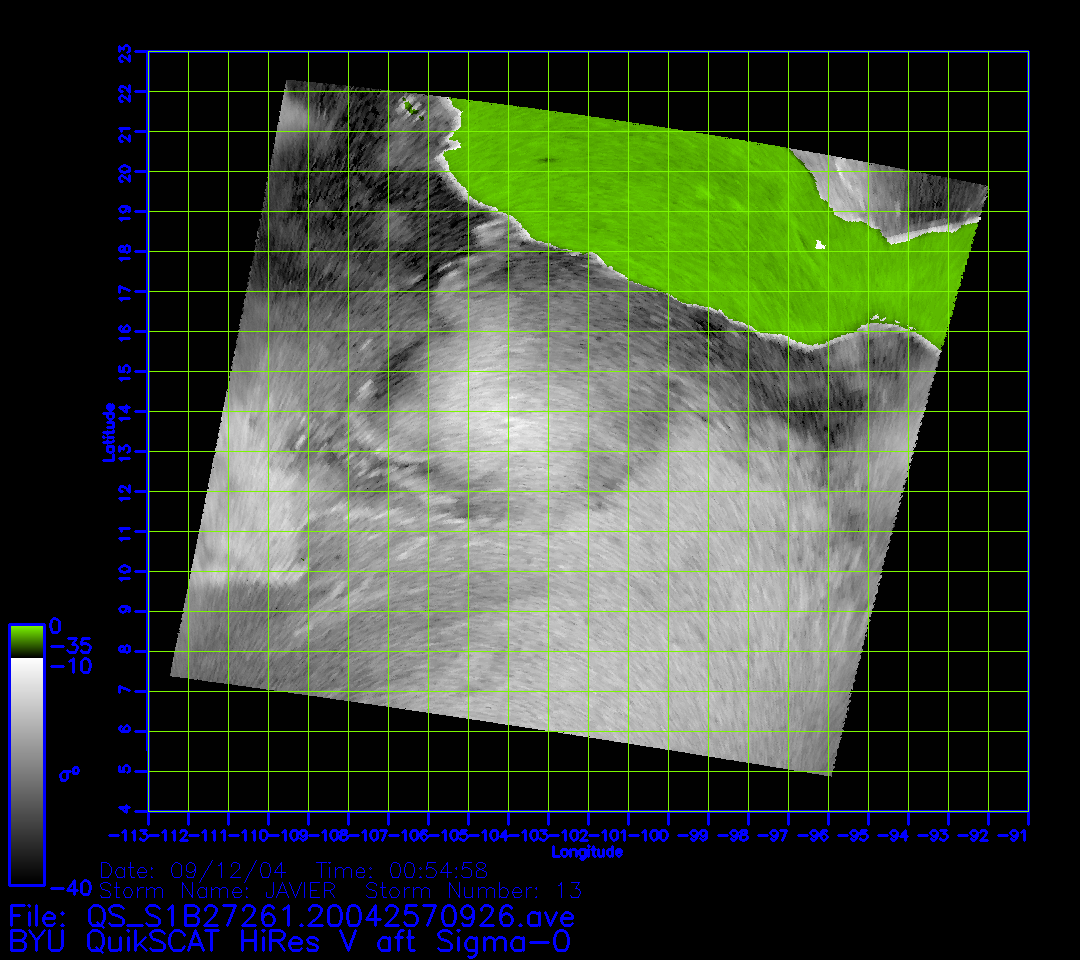This screenshot has height=960, width=1080.
Task: Select the file name QS_S1B27261.20042570926.ave text
Action: (330, 916)
